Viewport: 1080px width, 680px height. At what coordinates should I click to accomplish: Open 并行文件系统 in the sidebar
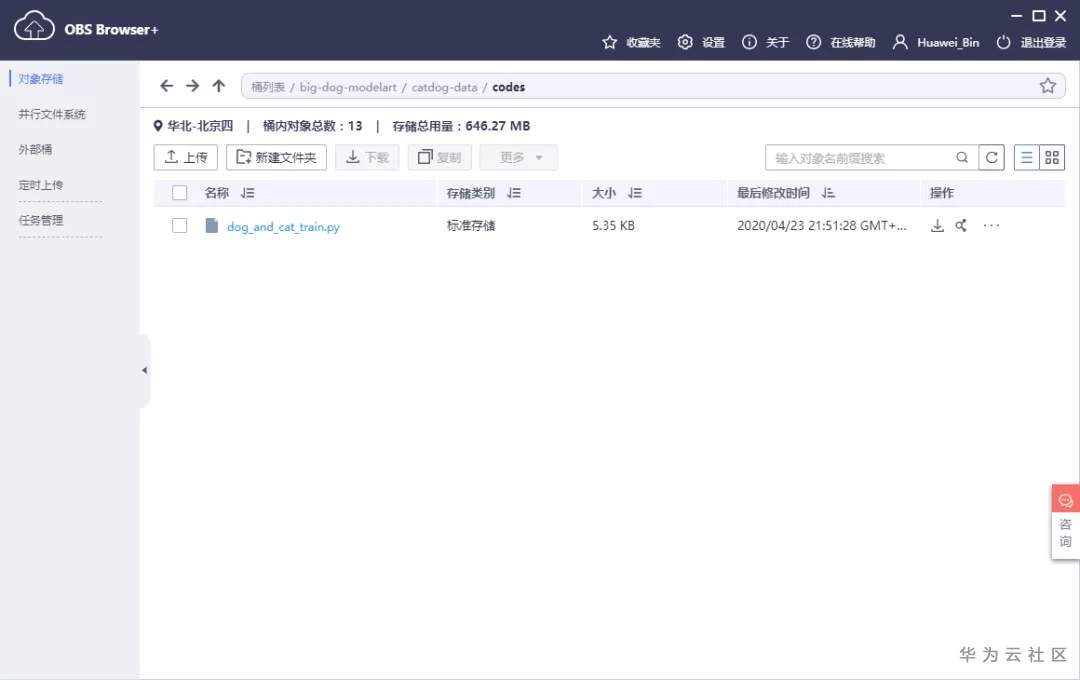coord(52,114)
